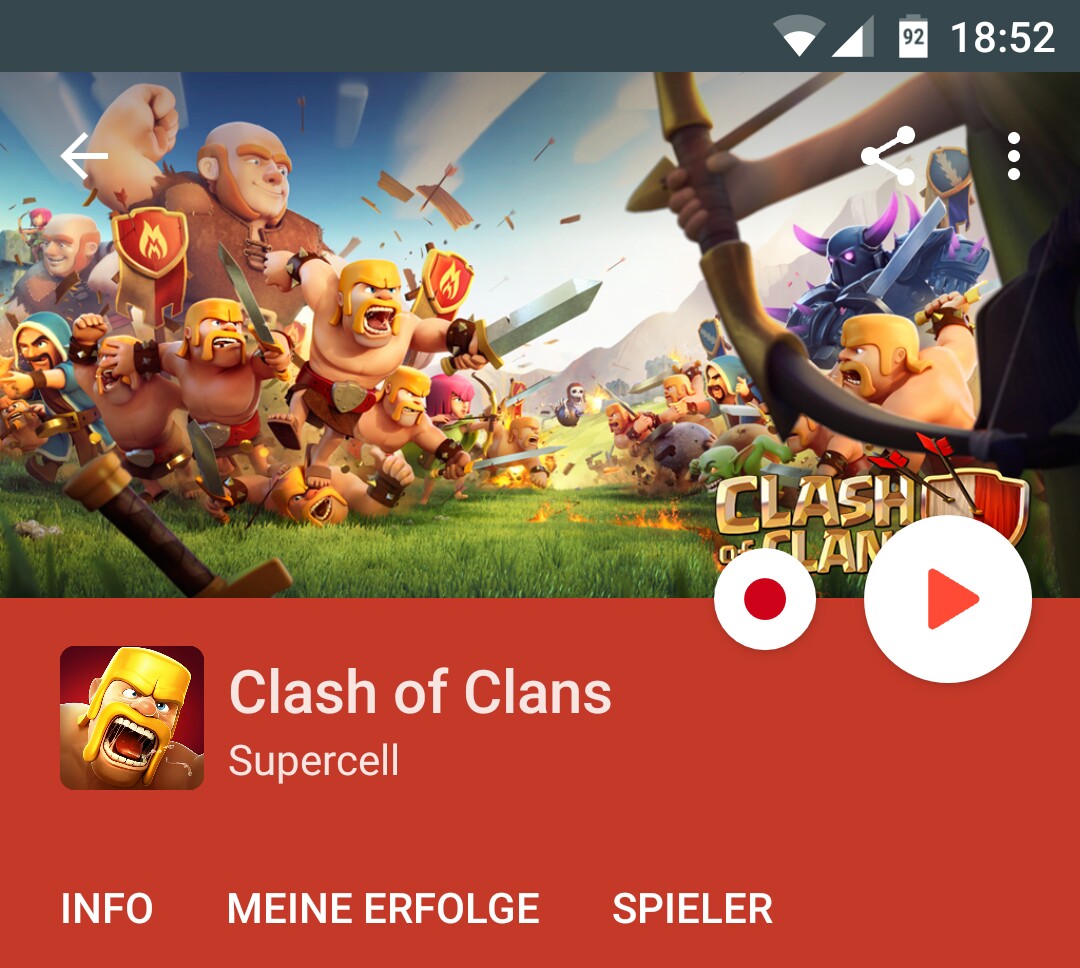
Task: Tap the 18:52 clock
Action: click(x=1002, y=37)
